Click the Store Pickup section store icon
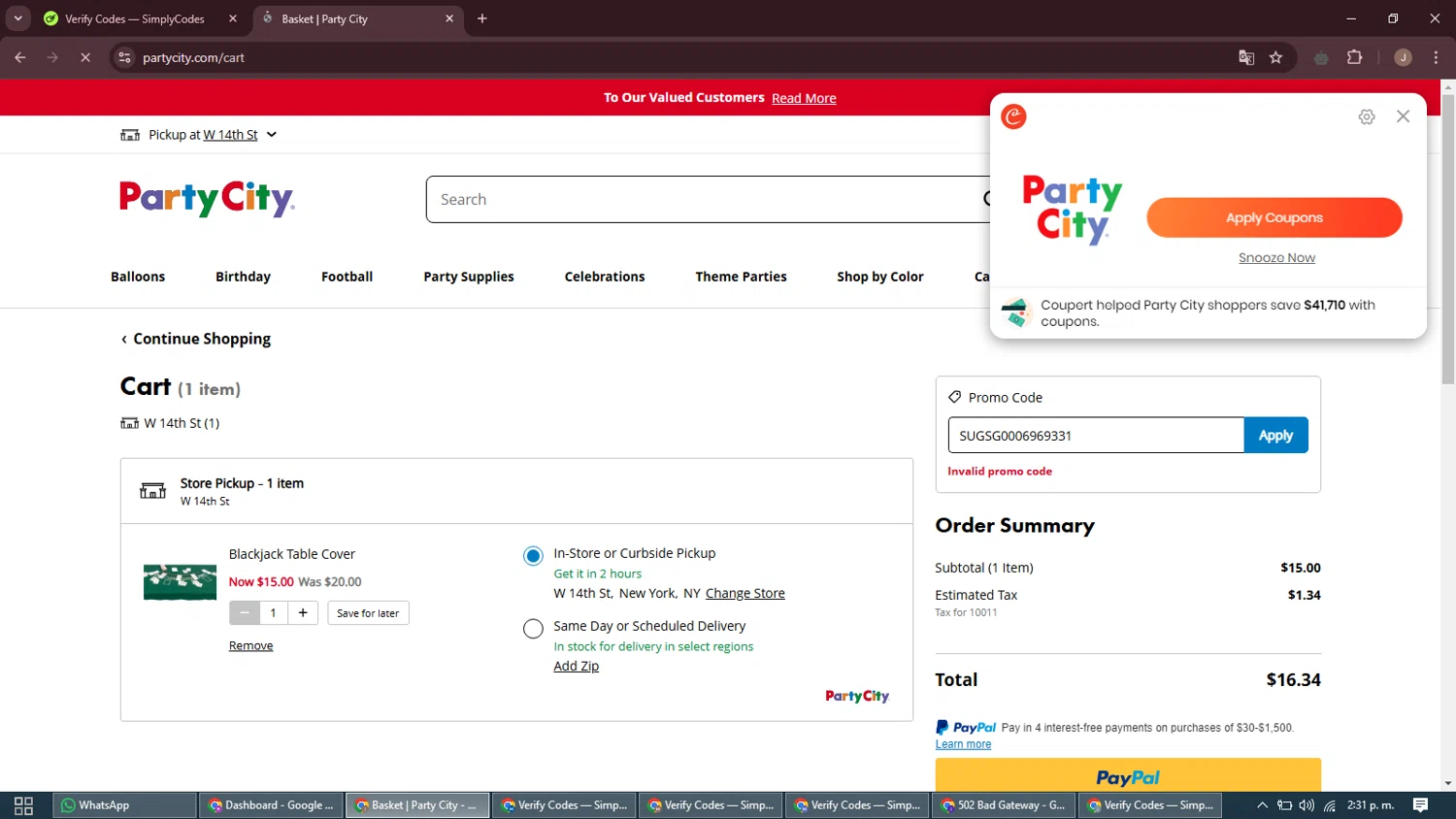The image size is (1456, 819). point(153,491)
